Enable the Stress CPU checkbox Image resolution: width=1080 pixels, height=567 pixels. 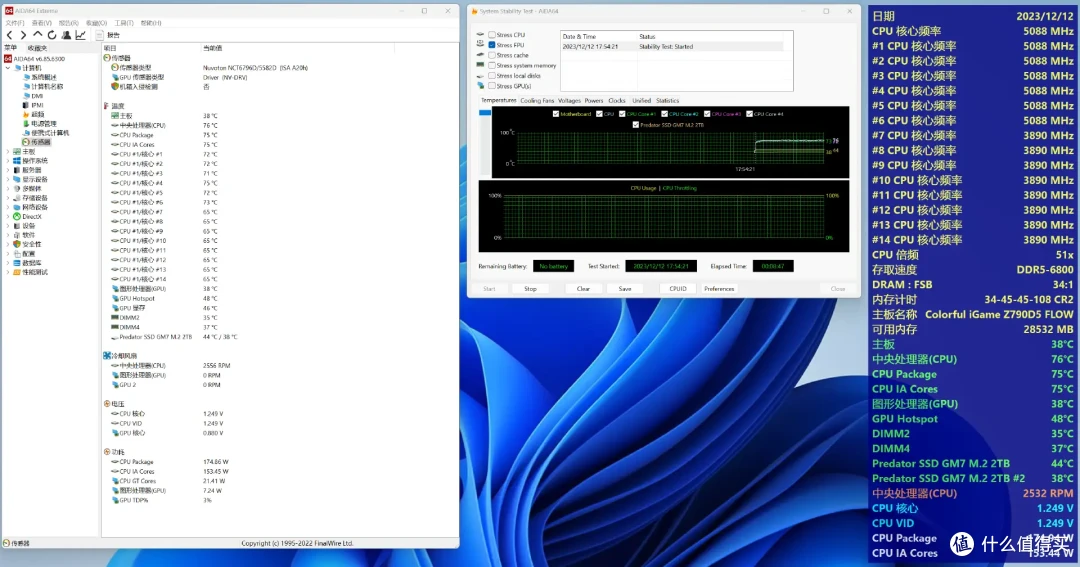click(x=492, y=34)
